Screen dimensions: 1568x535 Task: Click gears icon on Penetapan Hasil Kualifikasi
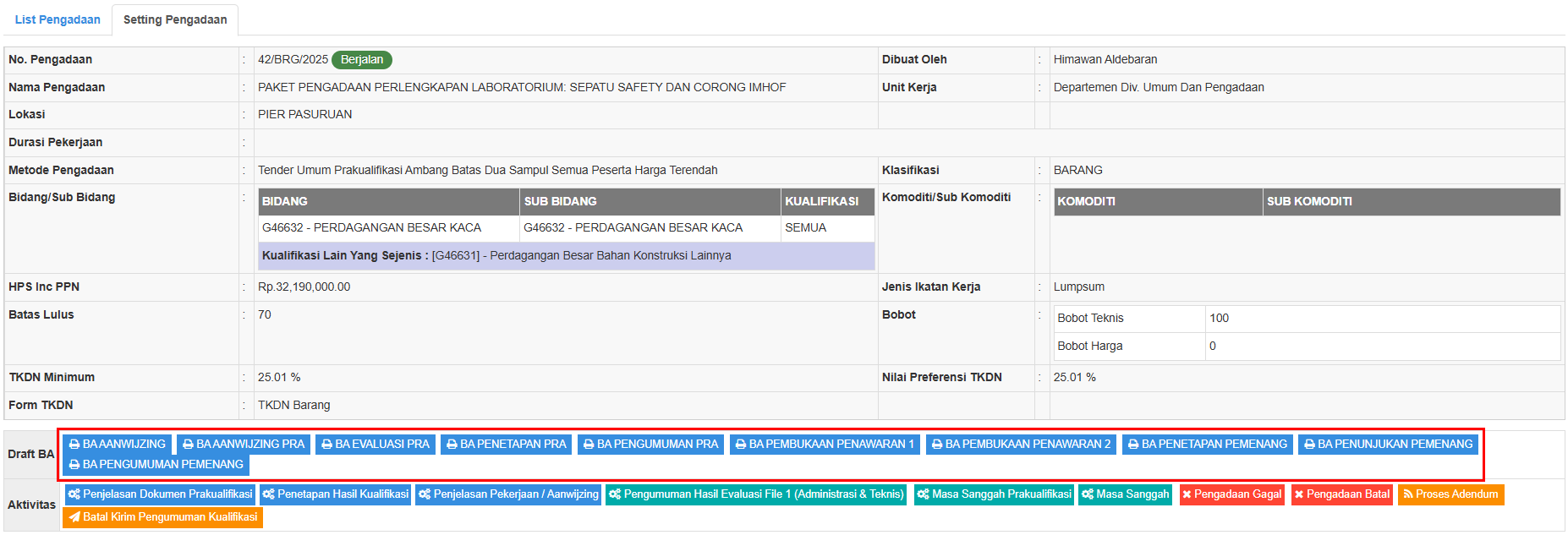pyautogui.click(x=269, y=494)
